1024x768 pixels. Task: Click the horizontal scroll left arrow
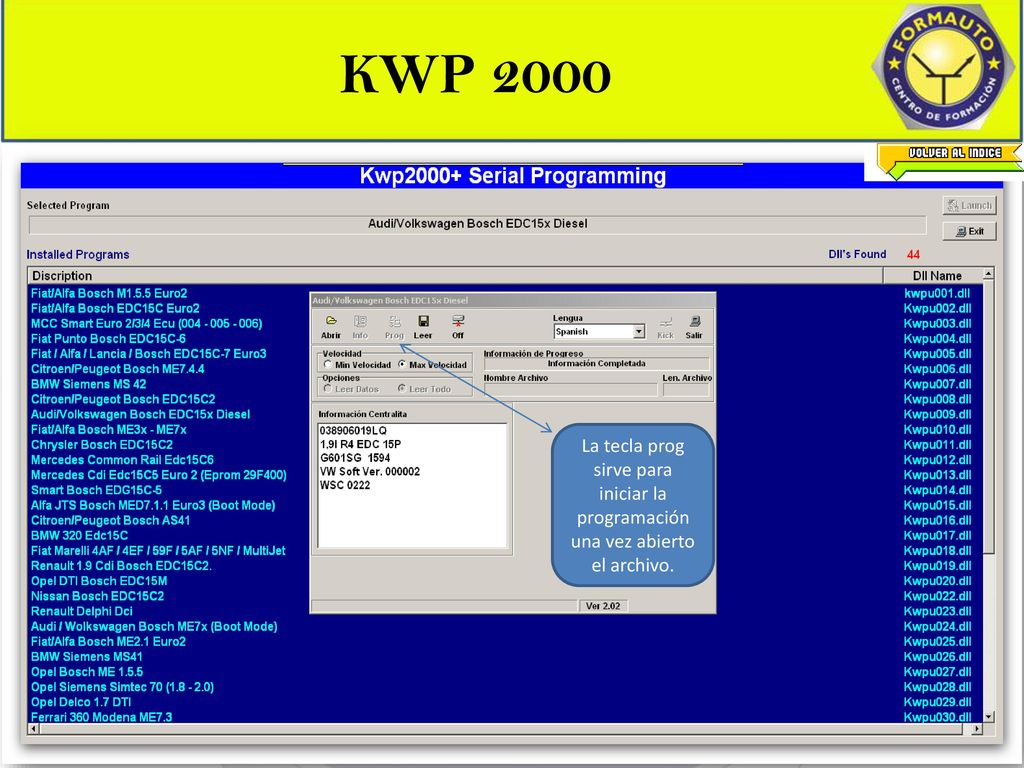point(34,728)
